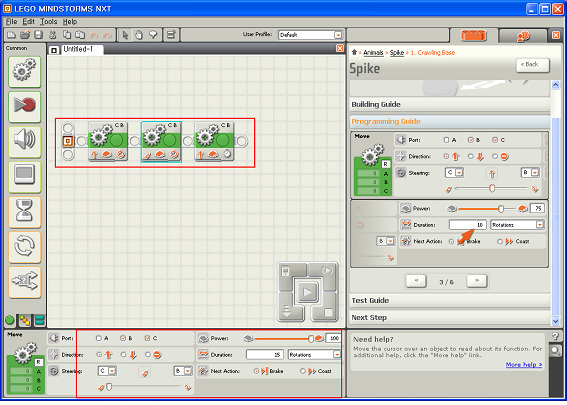Open left motor steering dropdown showing C
Screen dimensions: 567x405
pos(112,371)
